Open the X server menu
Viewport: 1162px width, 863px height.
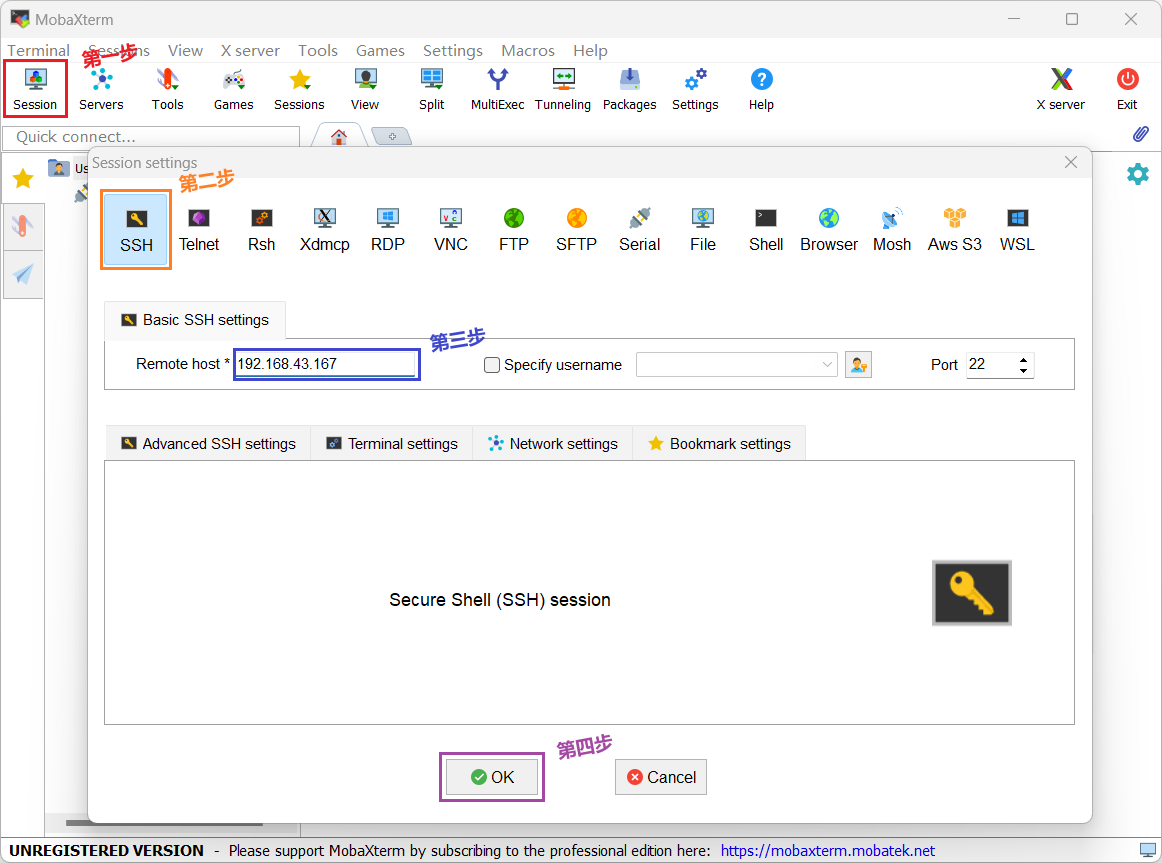coord(250,50)
